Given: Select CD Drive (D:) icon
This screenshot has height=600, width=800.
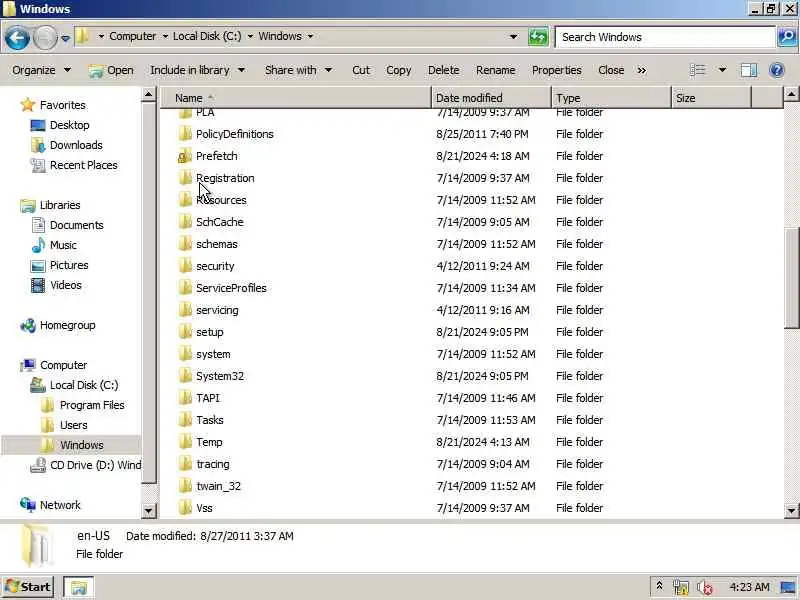Looking at the screenshot, I should point(38,465).
